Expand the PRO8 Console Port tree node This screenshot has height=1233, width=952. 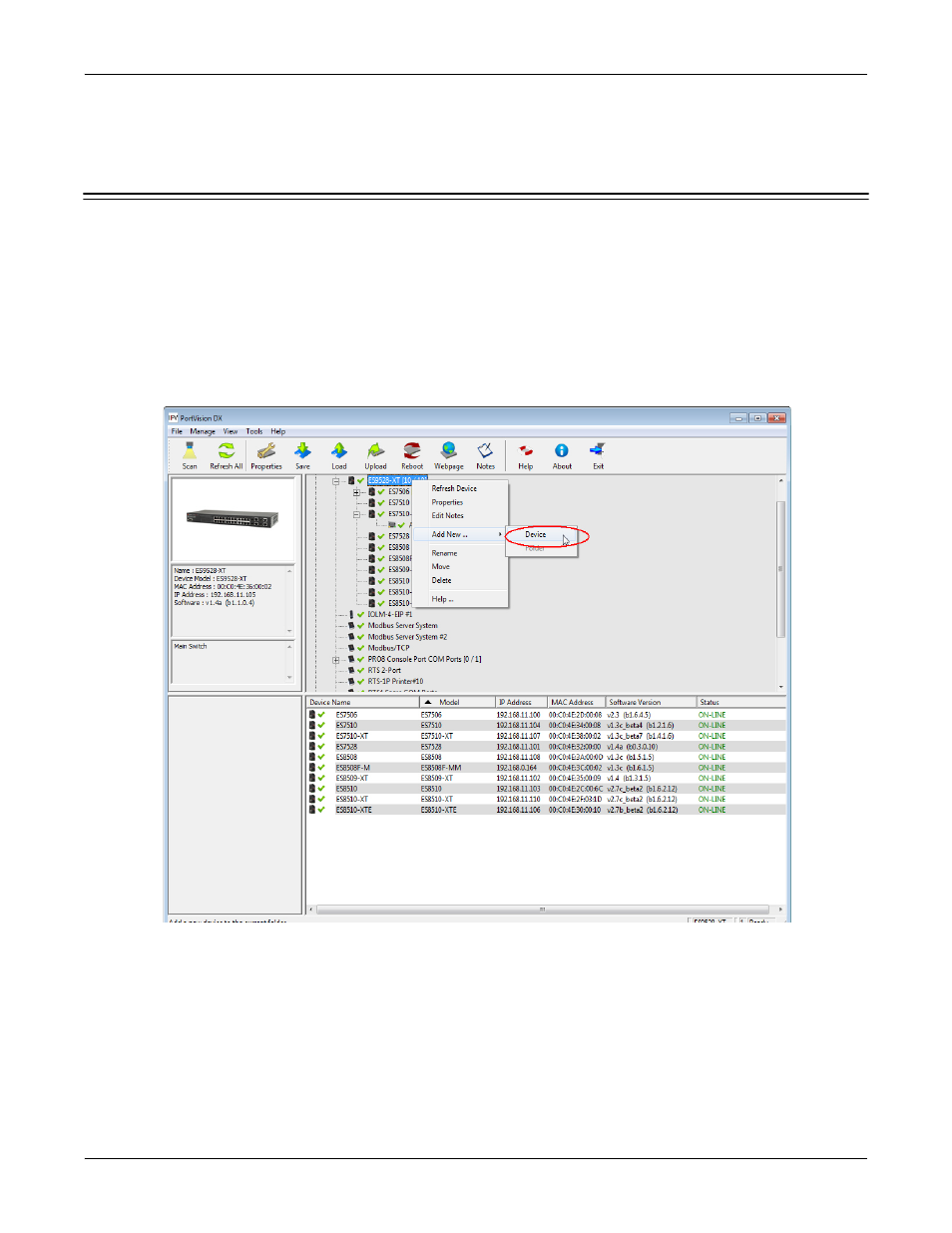tap(336, 659)
